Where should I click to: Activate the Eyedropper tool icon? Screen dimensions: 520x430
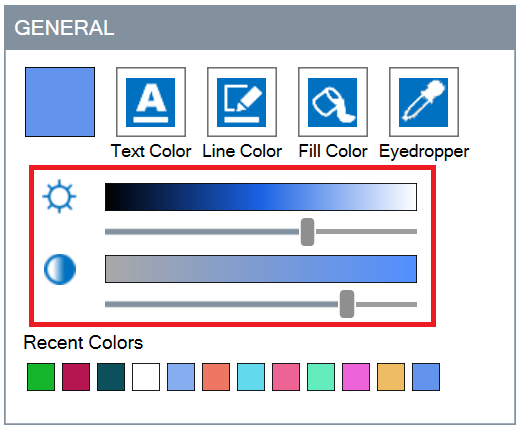(424, 102)
